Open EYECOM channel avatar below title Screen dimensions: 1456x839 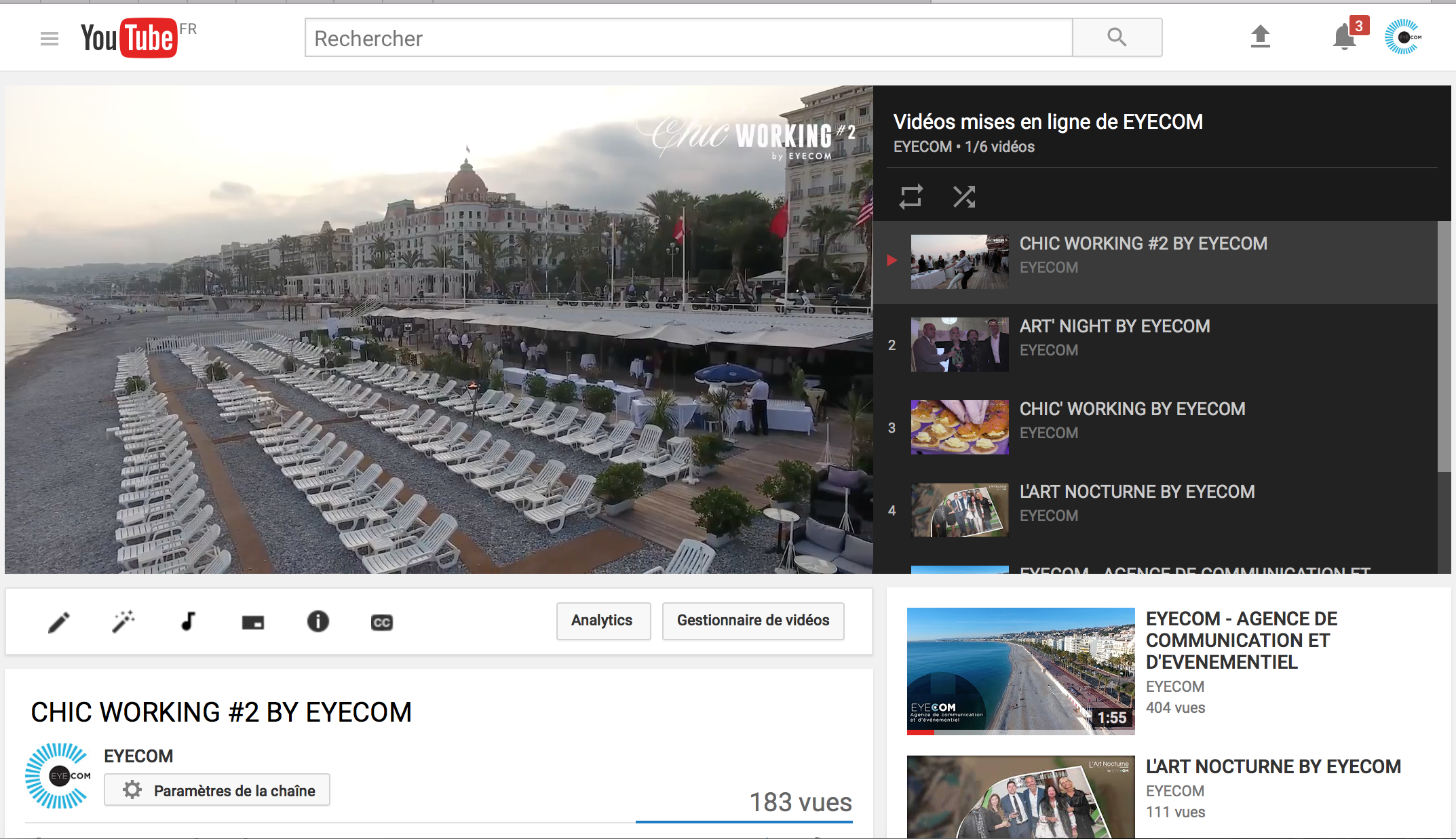[x=58, y=776]
